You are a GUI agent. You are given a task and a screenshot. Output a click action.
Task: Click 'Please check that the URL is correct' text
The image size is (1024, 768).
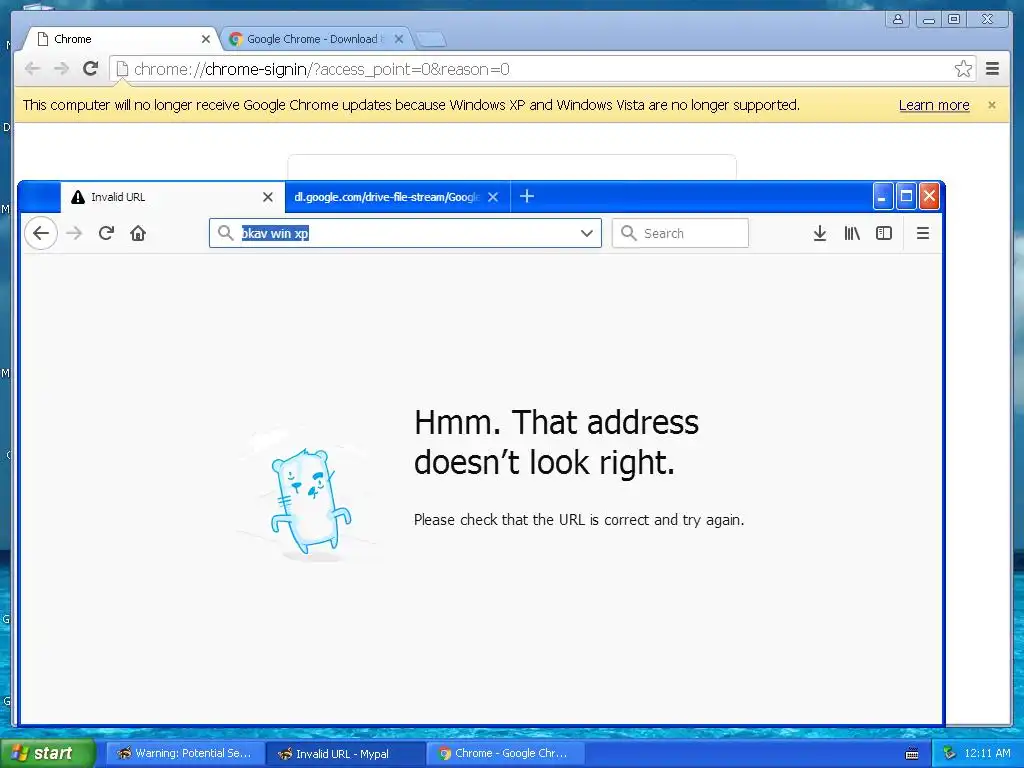point(579,520)
